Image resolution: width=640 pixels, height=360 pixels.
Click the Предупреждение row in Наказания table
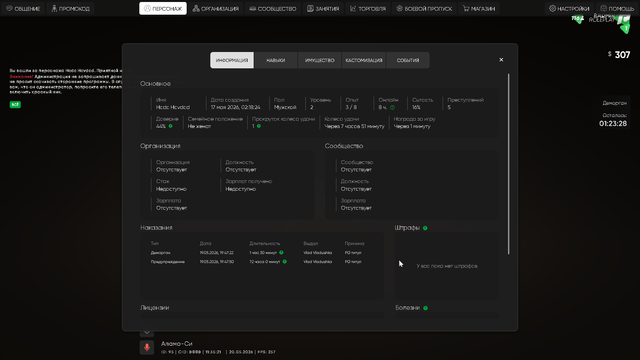click(x=261, y=262)
